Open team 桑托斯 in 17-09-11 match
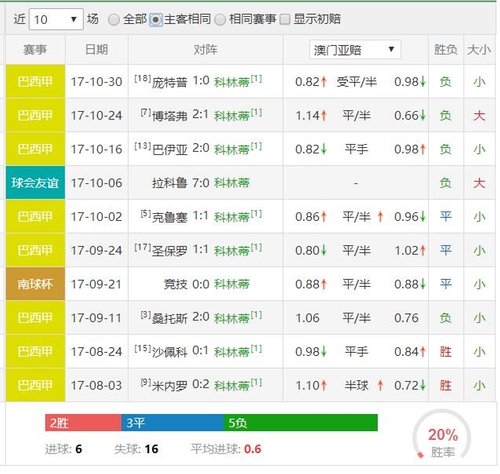This screenshot has width=500, height=474. [169, 318]
